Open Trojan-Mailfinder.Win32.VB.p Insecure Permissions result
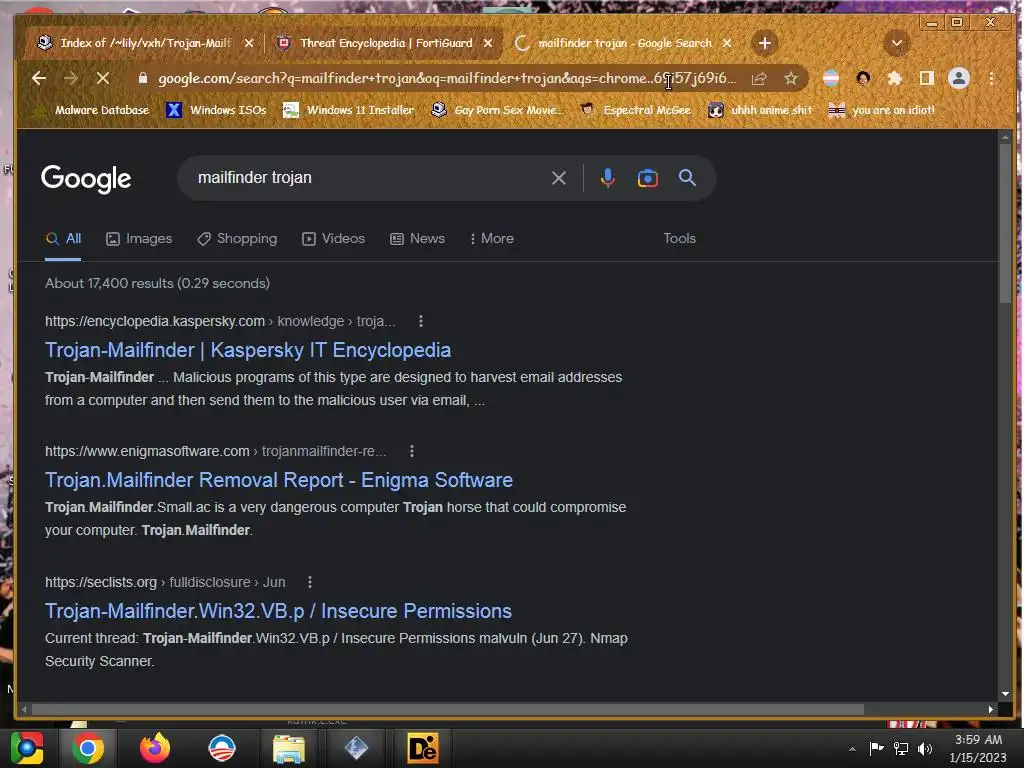The image size is (1024, 768). click(x=278, y=611)
